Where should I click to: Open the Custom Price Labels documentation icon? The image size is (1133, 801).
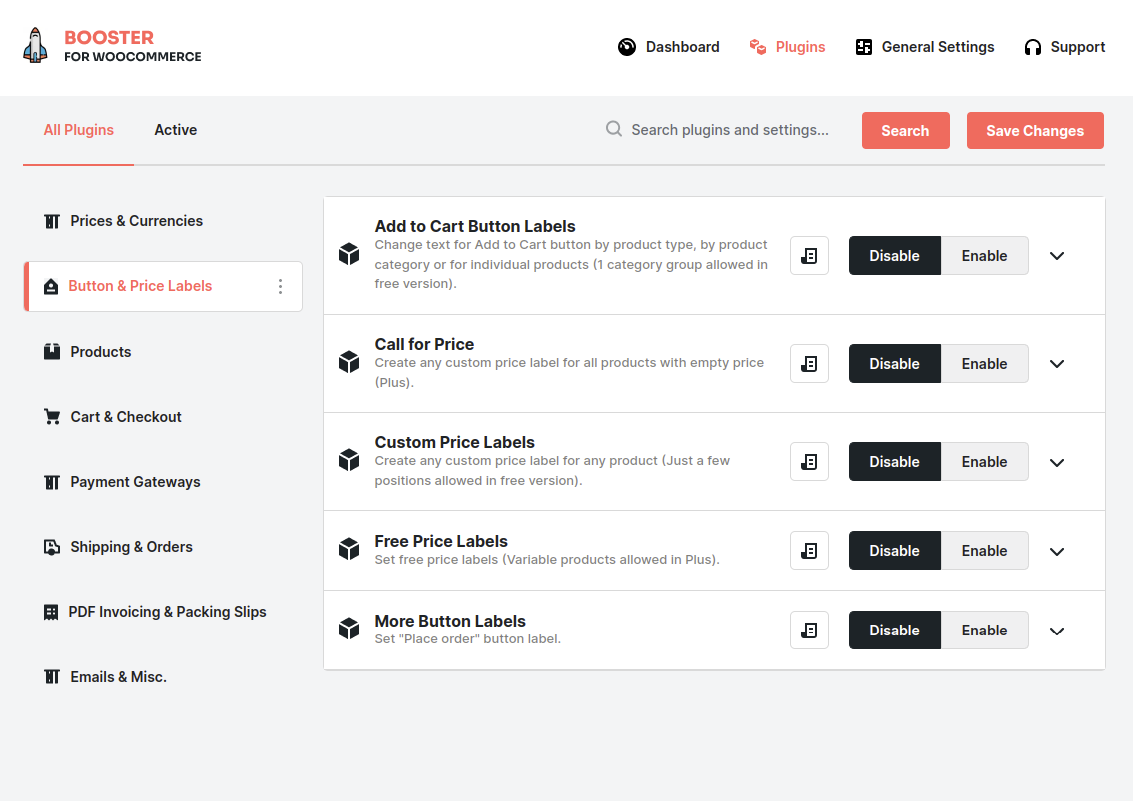[809, 462]
